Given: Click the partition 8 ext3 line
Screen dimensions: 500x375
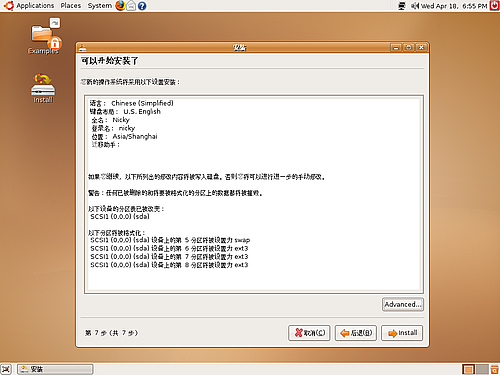Looking at the screenshot, I should (169, 265).
